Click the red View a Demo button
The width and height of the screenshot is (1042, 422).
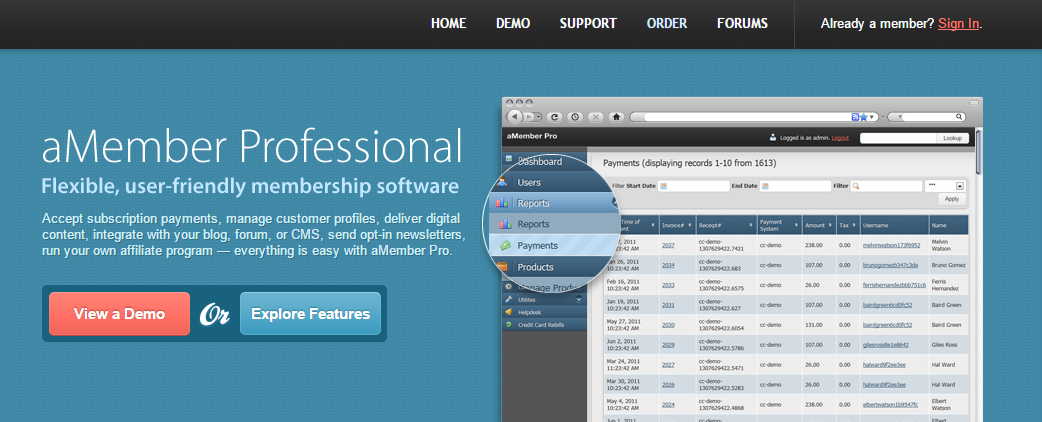pyautogui.click(x=119, y=314)
